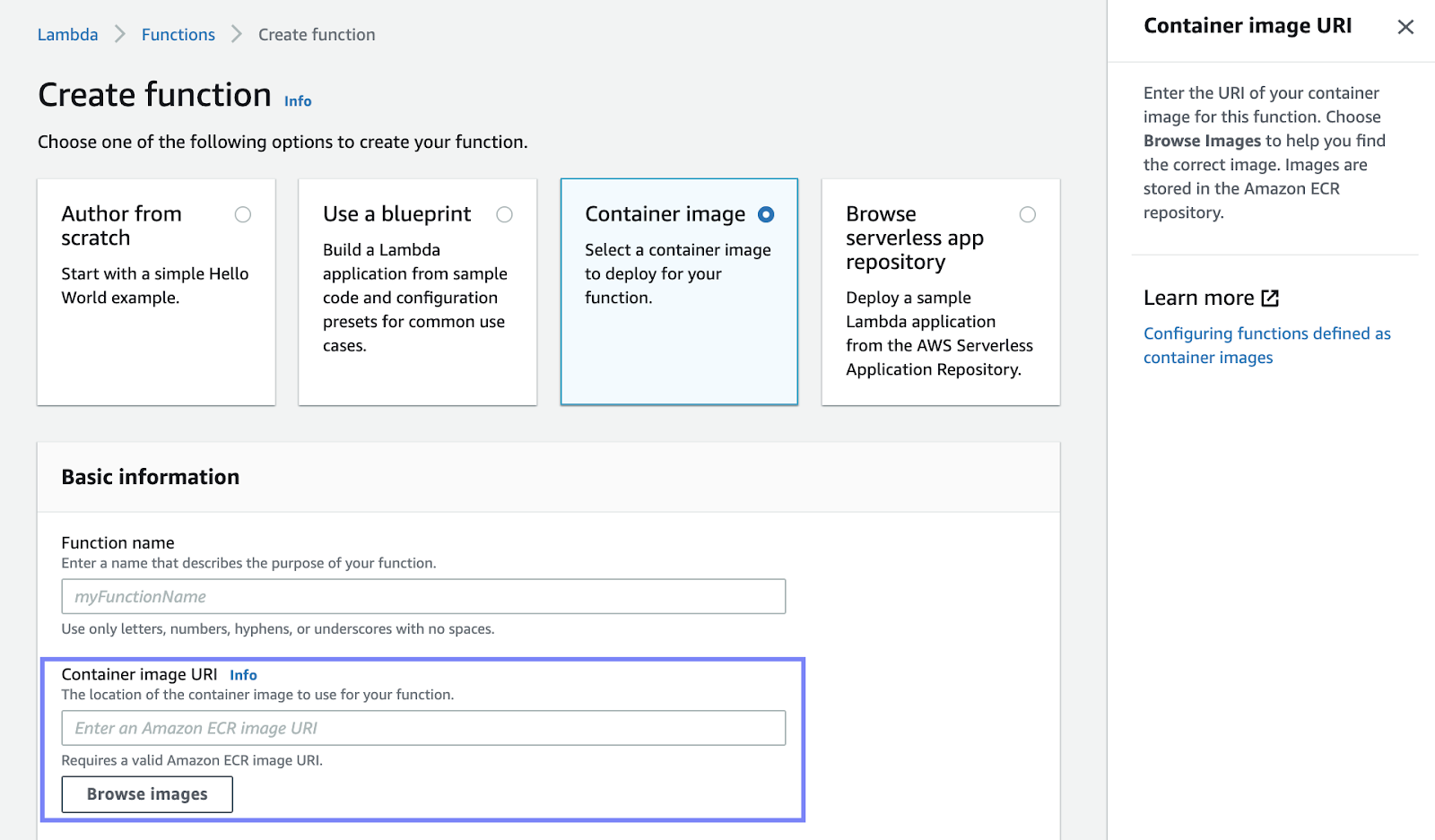Click the Author from scratch card title
The width and height of the screenshot is (1435, 840).
(122, 226)
